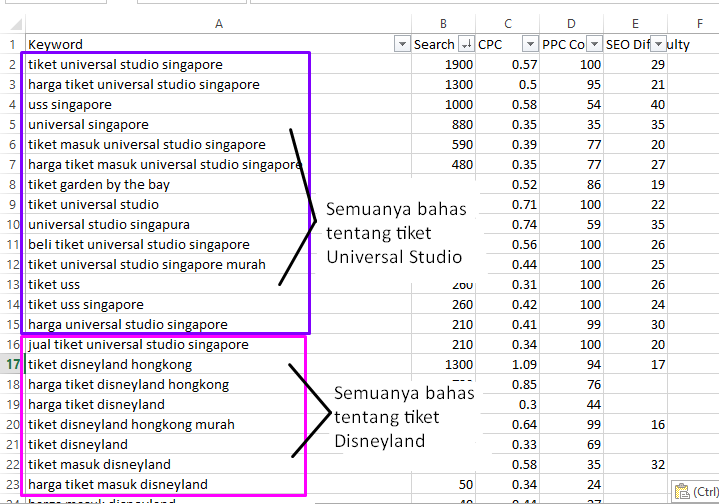Image resolution: width=719 pixels, height=504 pixels.
Task: Click cell 'tiket garden by the bay'
Action: pos(218,184)
